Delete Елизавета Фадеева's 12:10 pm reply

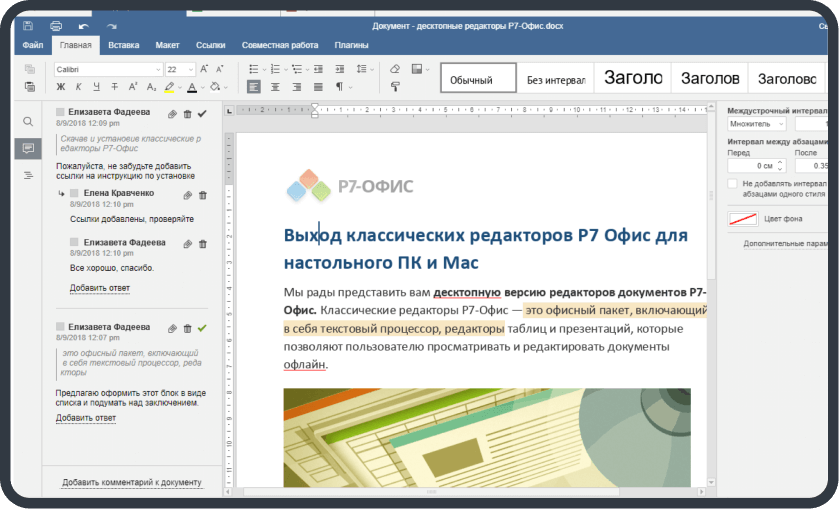pyautogui.click(x=203, y=244)
